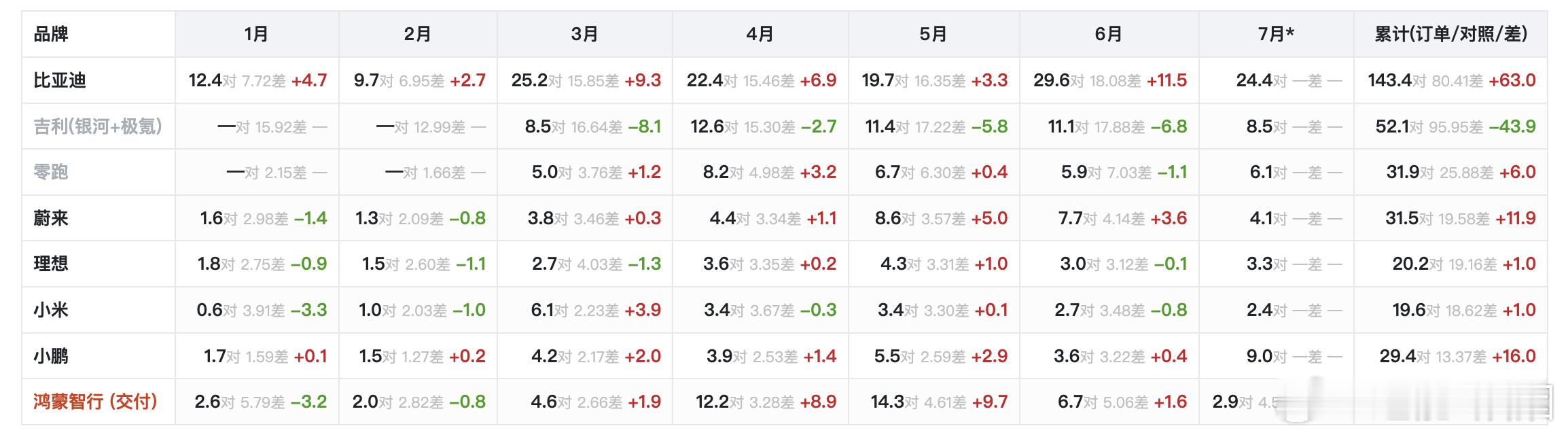Click the 品牌 column header
This screenshot has height=439, width=1568.
click(x=51, y=34)
